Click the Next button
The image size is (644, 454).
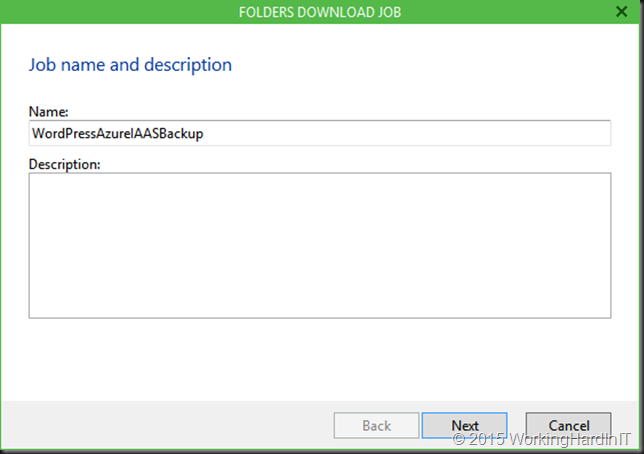point(465,425)
